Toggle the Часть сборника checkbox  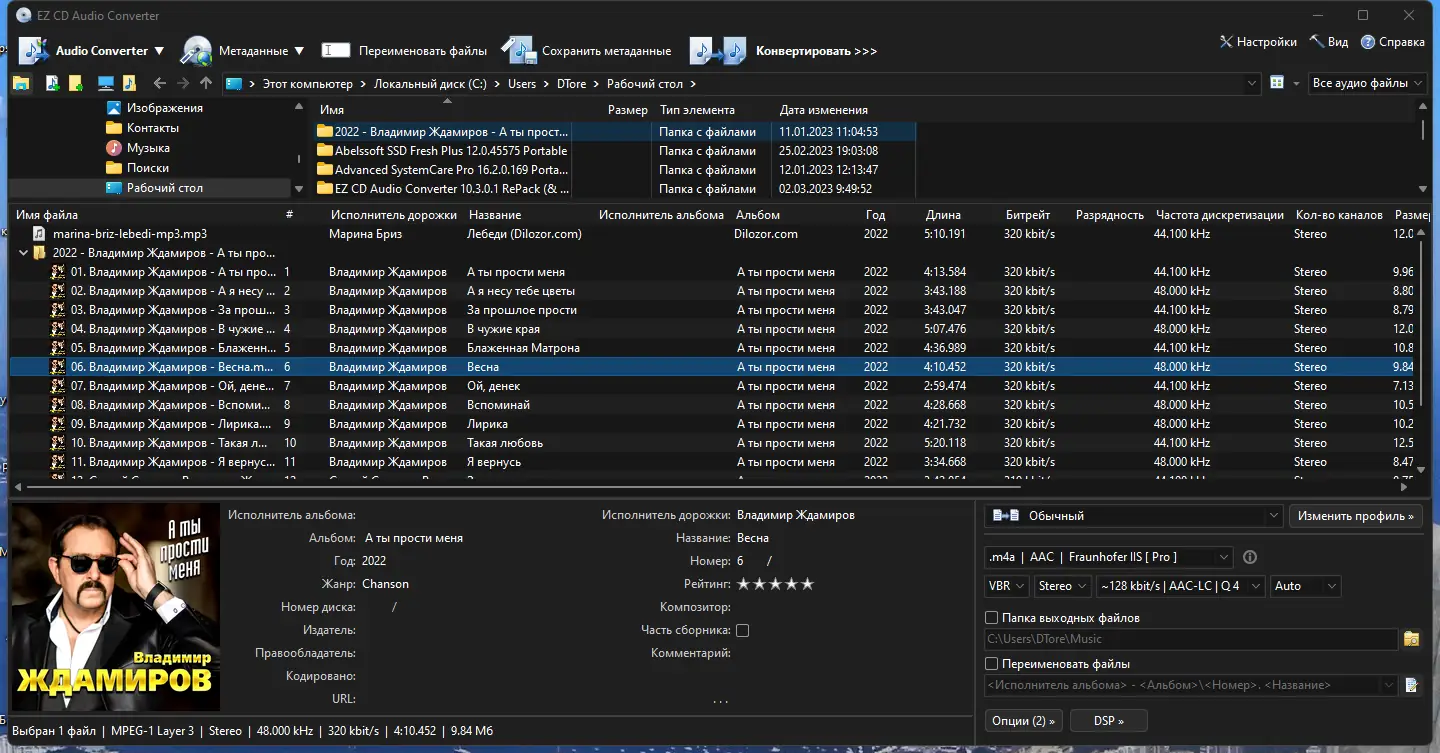tap(742, 630)
